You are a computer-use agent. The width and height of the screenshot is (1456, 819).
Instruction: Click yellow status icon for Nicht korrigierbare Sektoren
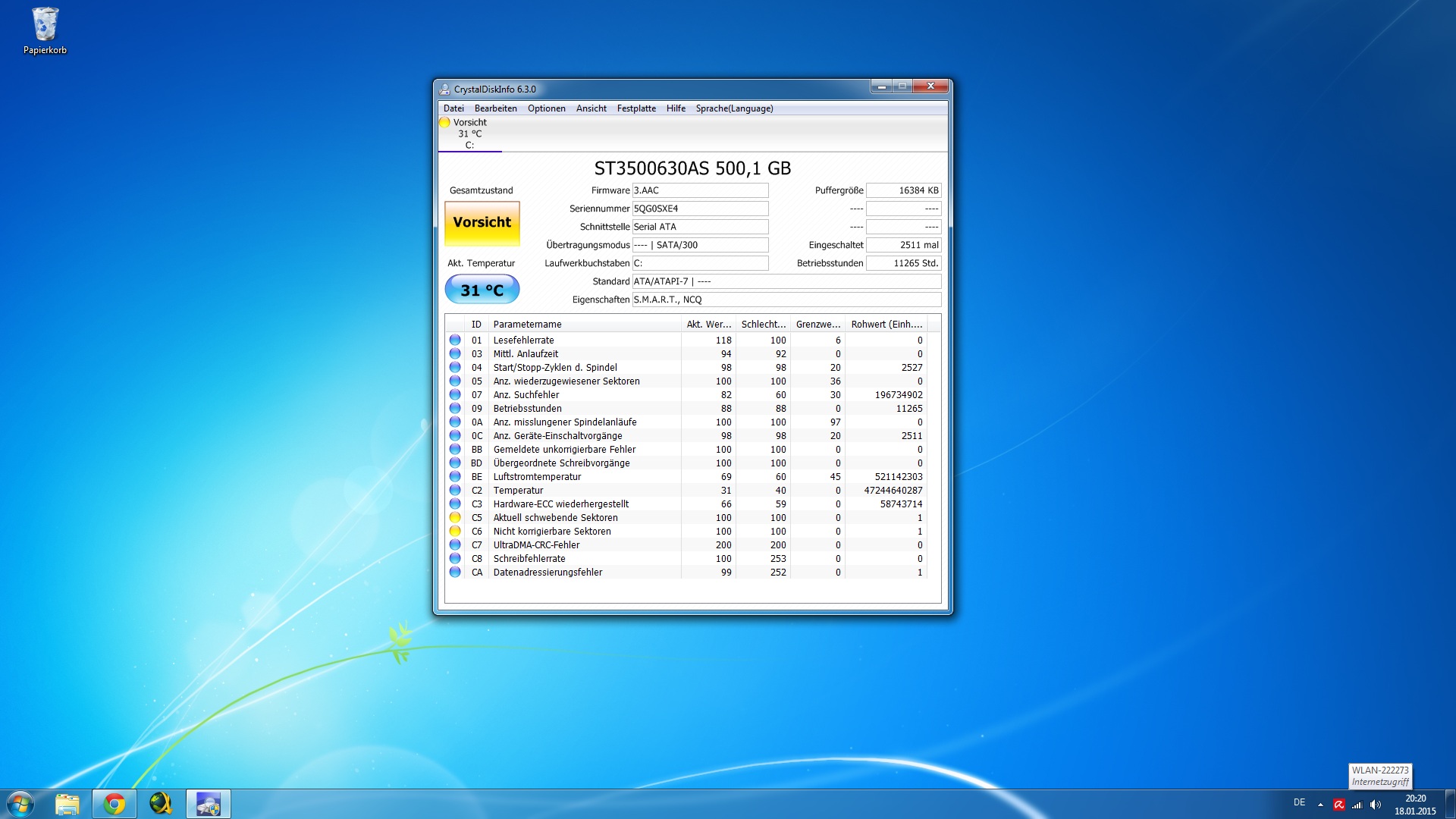coord(455,532)
